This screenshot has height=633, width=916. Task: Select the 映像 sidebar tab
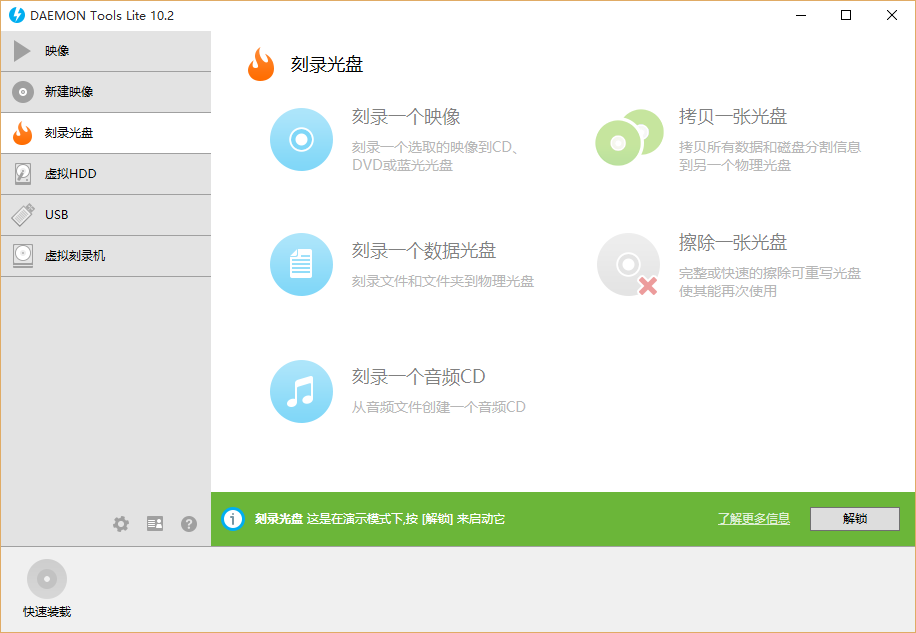click(x=105, y=51)
